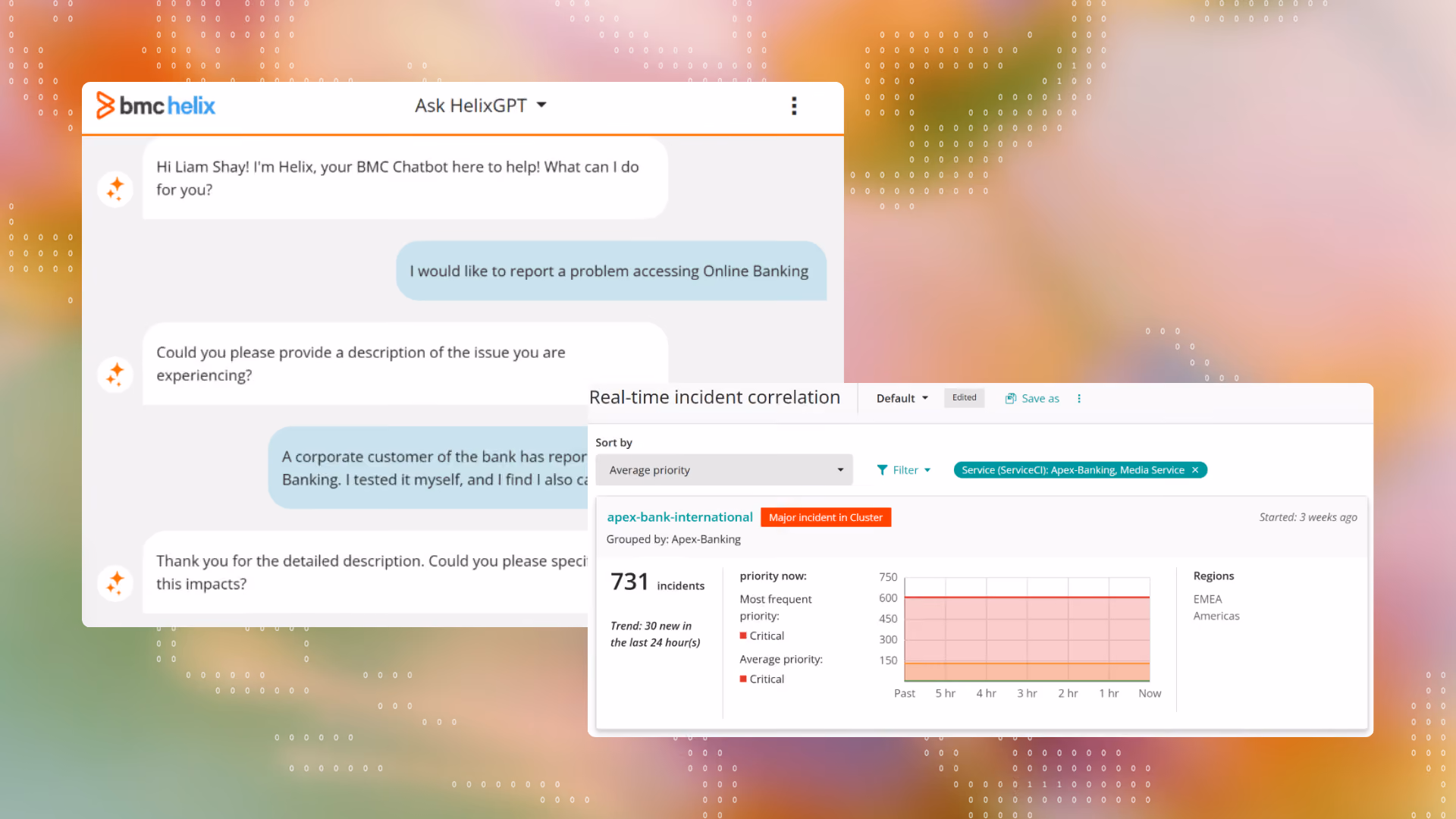Click the Save as button
The width and height of the screenshot is (1456, 819).
tap(1032, 398)
